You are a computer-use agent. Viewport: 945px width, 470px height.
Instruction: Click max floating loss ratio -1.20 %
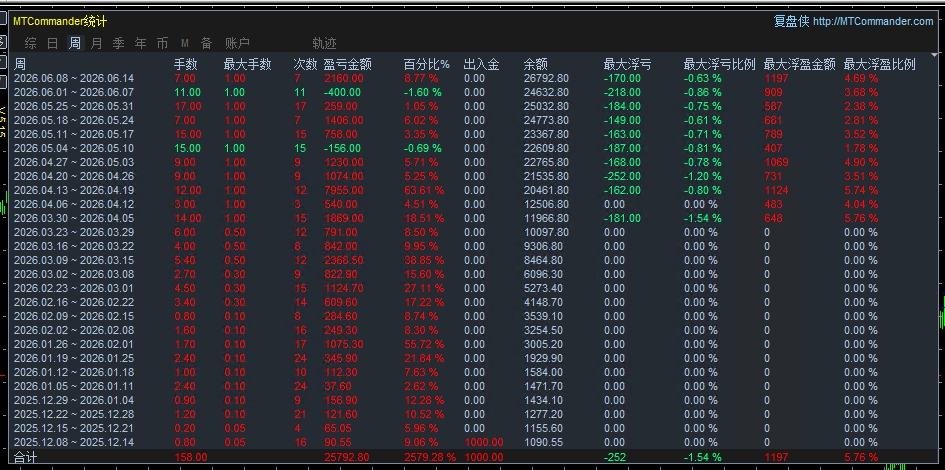coord(703,176)
